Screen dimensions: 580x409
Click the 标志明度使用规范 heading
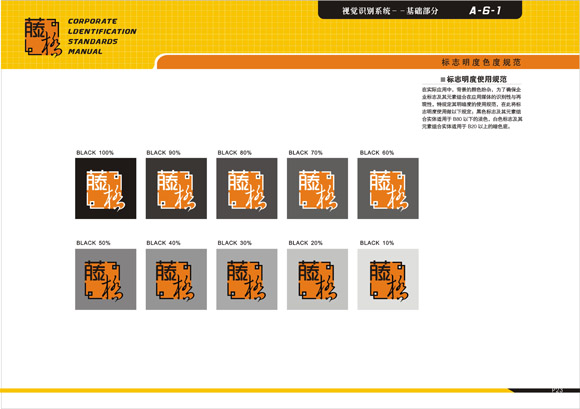click(473, 79)
